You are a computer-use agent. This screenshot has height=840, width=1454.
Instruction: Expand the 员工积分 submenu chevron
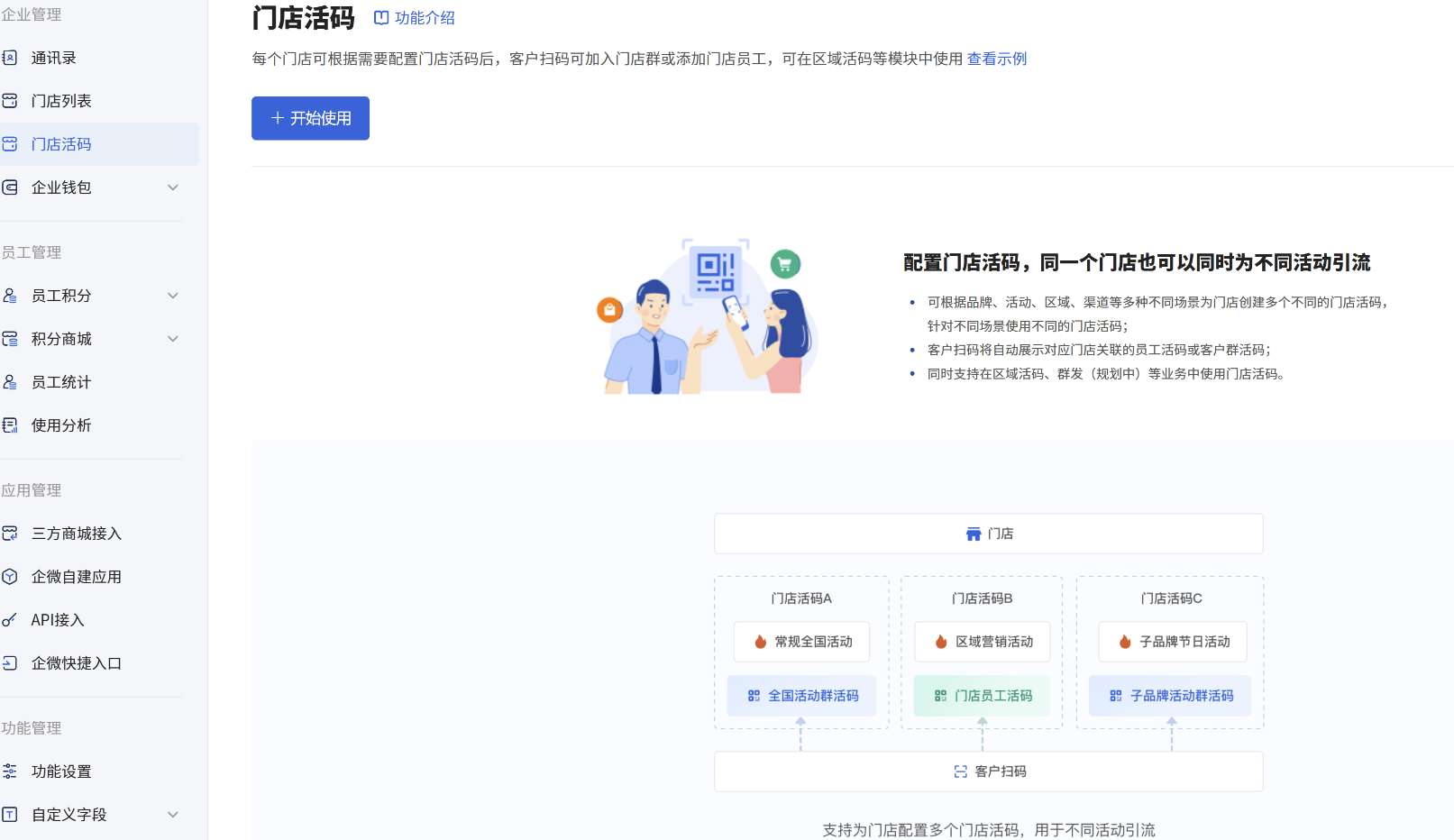(x=173, y=296)
